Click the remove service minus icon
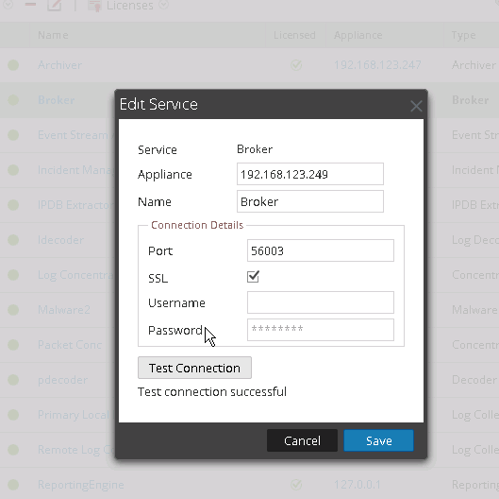 pos(30,4)
